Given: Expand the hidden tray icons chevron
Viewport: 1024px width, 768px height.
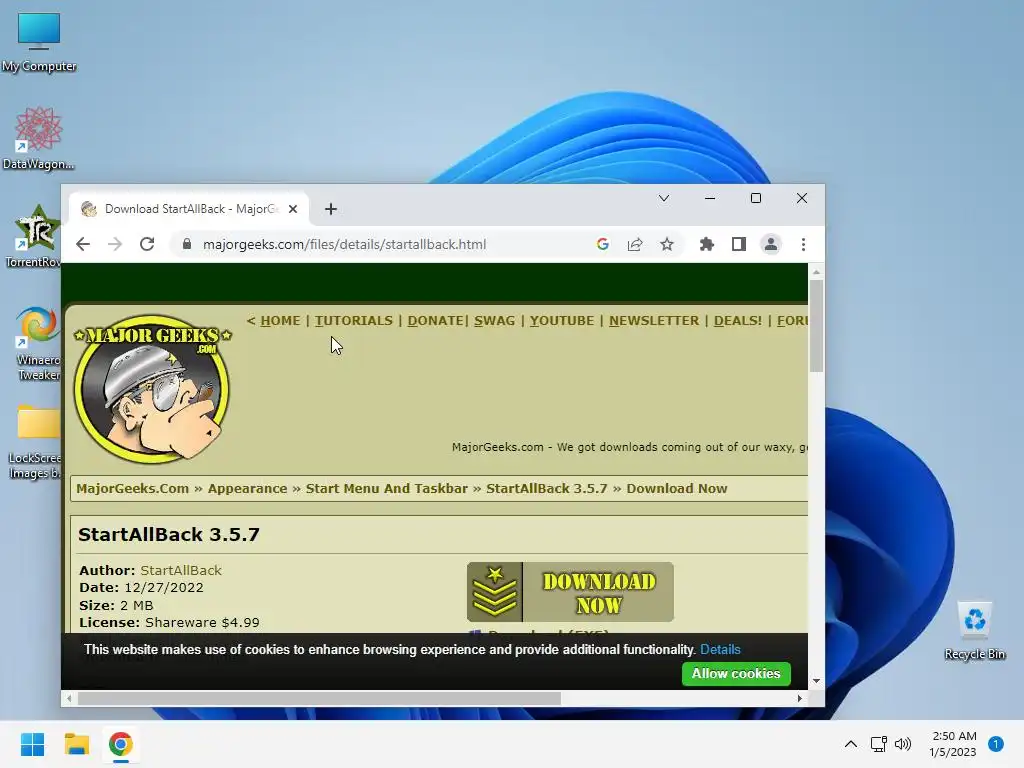Looking at the screenshot, I should pos(850,744).
